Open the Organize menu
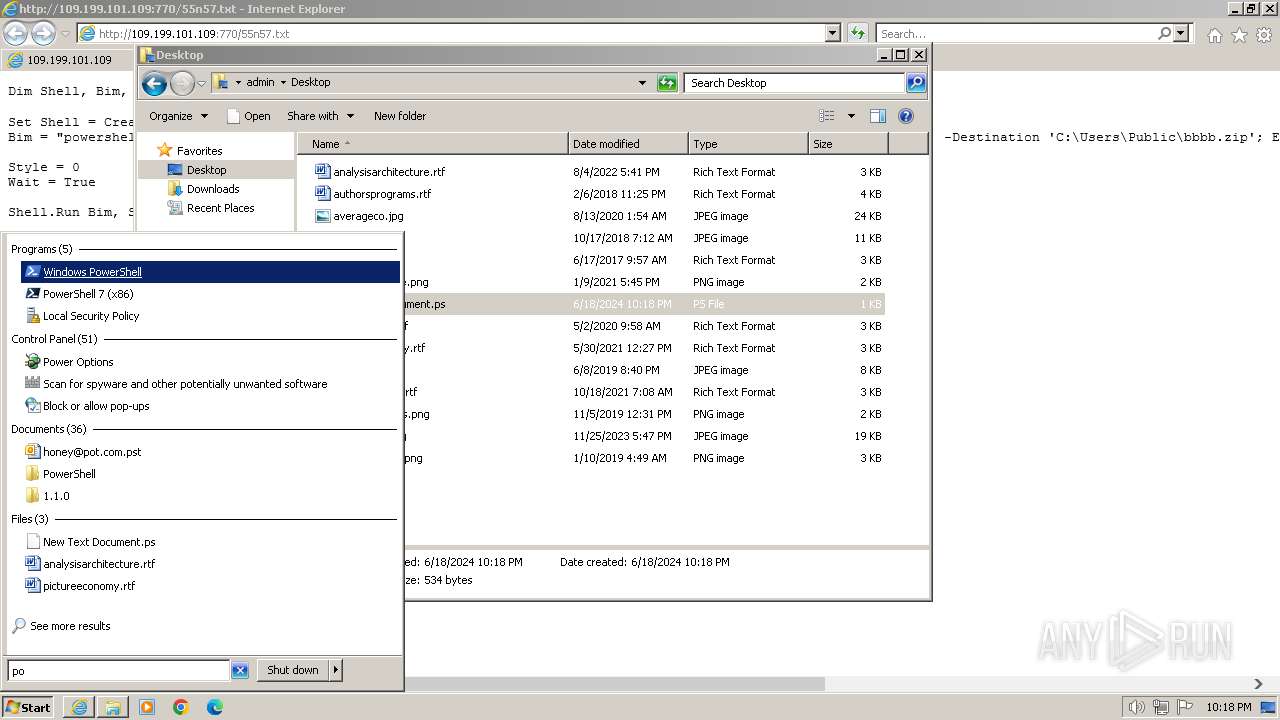The height and width of the screenshot is (720, 1280). pos(178,116)
